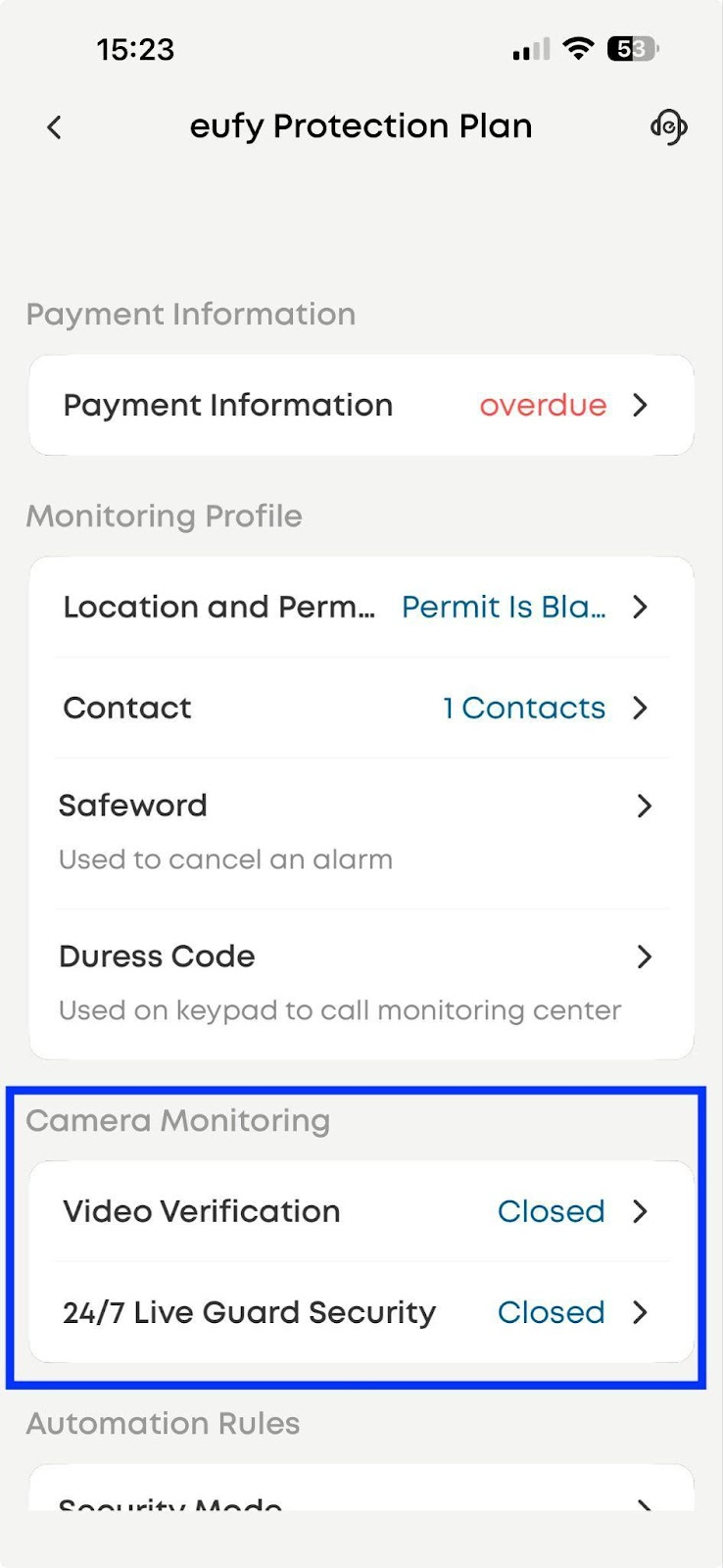
Task: Tap the battery level indicator
Action: click(633, 48)
